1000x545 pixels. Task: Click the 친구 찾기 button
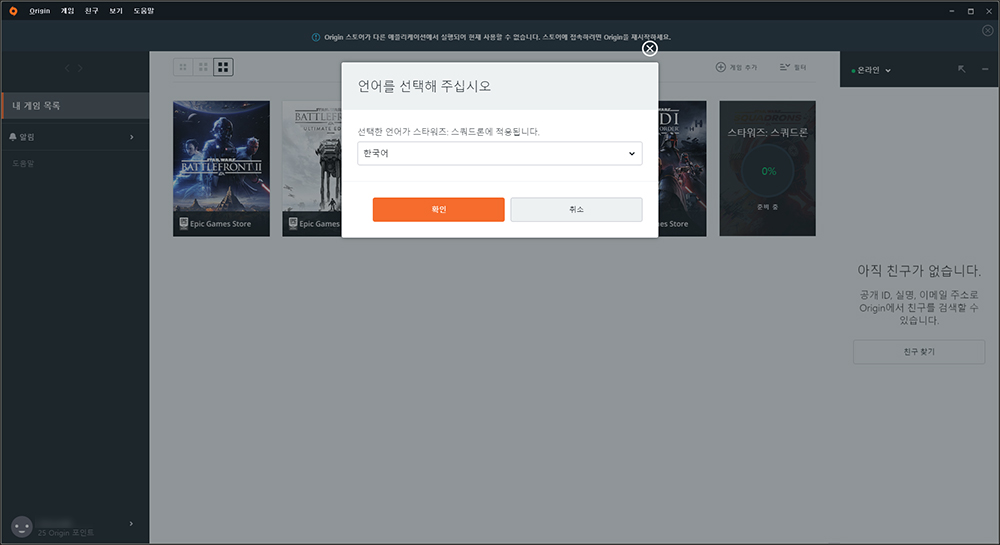click(x=919, y=352)
